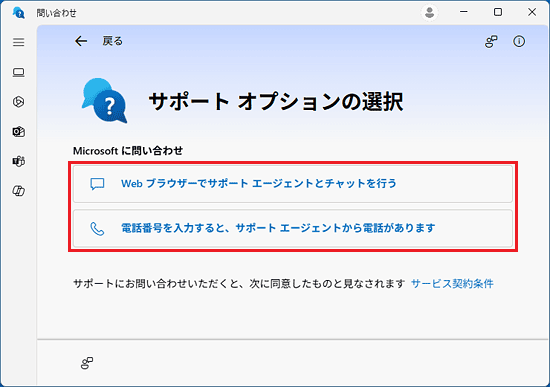Select the laptop device icon in sidebar

tap(19, 72)
